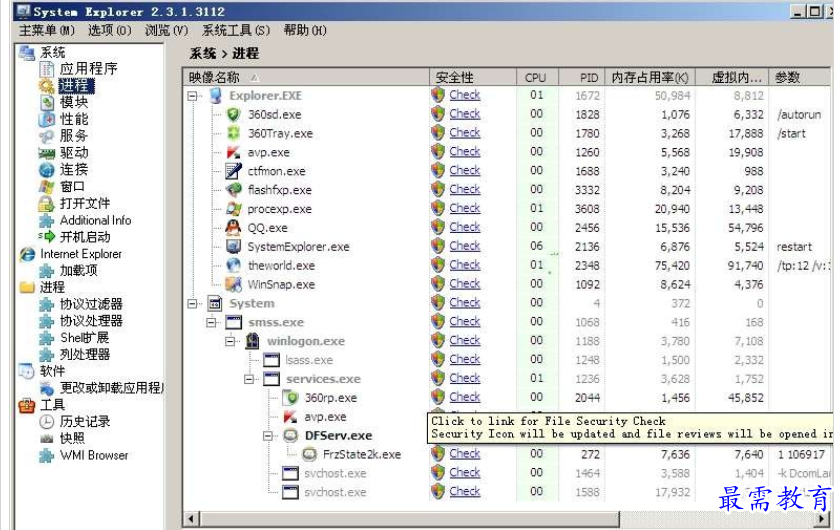Click the QQ.exe penguin icon
This screenshot has width=840, height=530.
click(233, 228)
